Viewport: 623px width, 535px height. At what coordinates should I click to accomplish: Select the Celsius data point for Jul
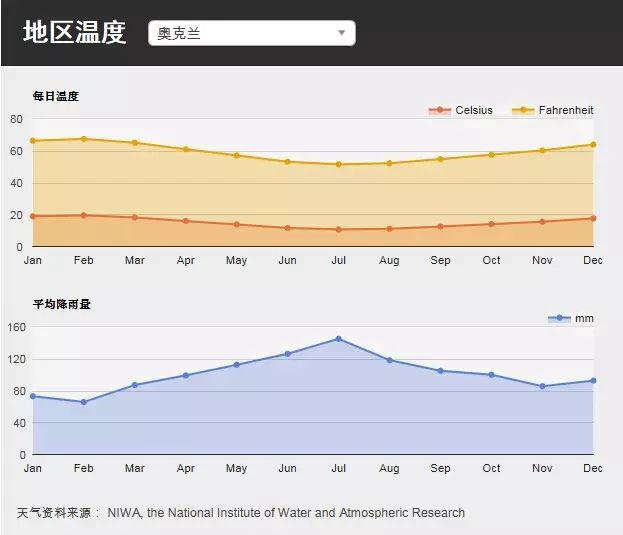tap(339, 229)
